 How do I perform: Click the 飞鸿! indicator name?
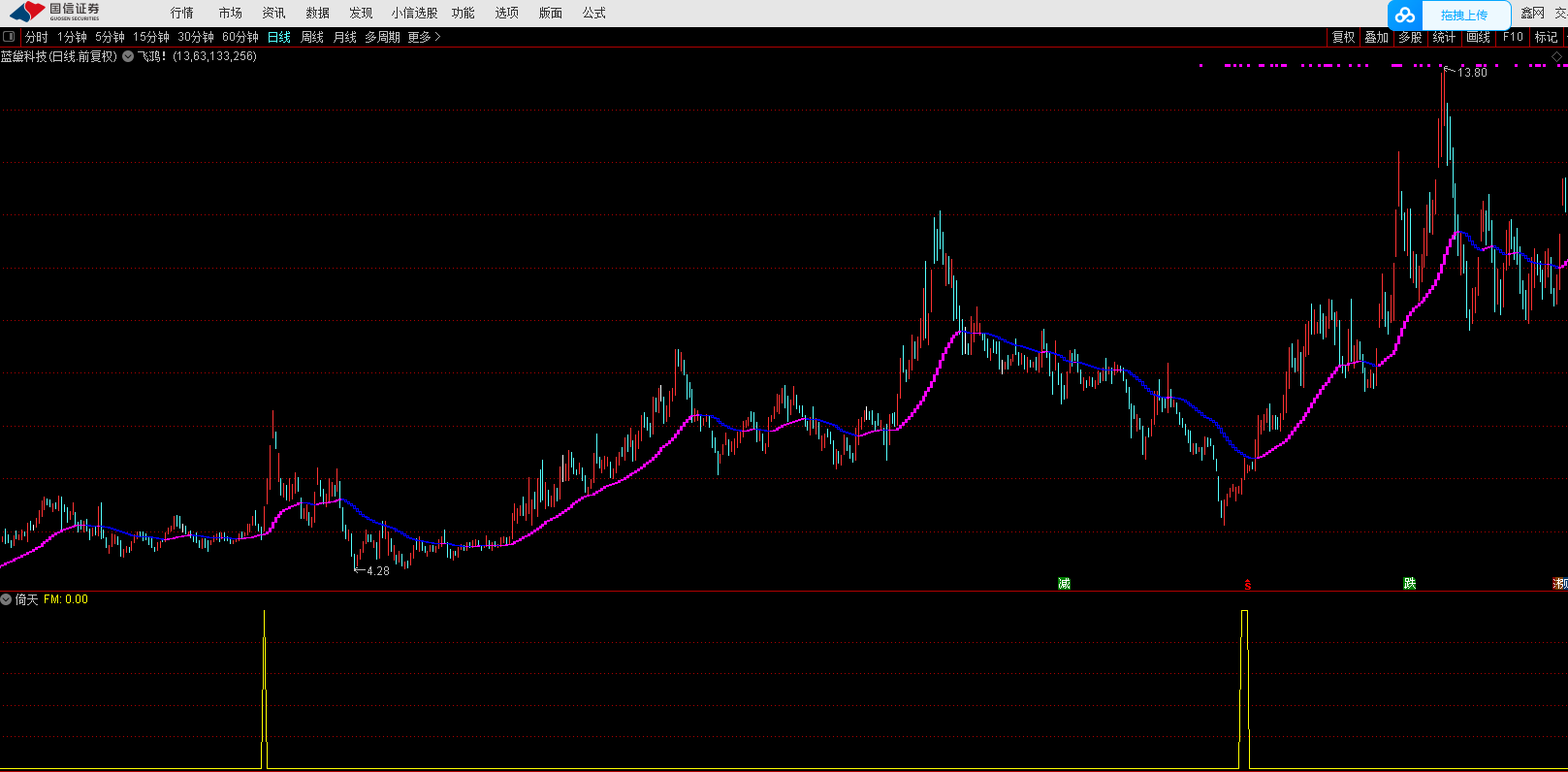pyautogui.click(x=152, y=56)
